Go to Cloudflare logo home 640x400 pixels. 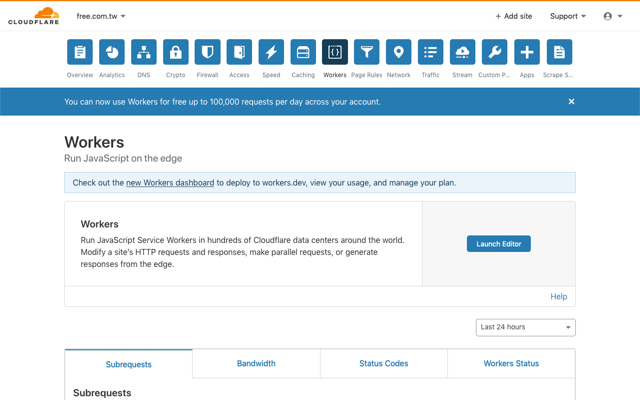pyautogui.click(x=34, y=16)
